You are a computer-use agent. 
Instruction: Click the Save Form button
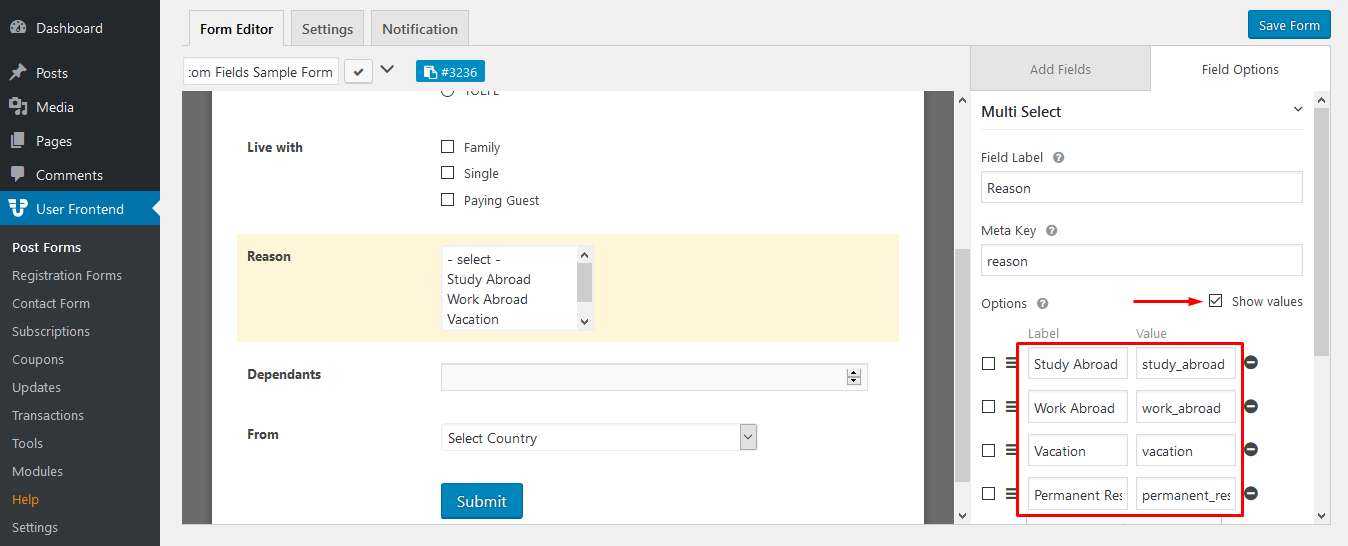pos(1288,25)
